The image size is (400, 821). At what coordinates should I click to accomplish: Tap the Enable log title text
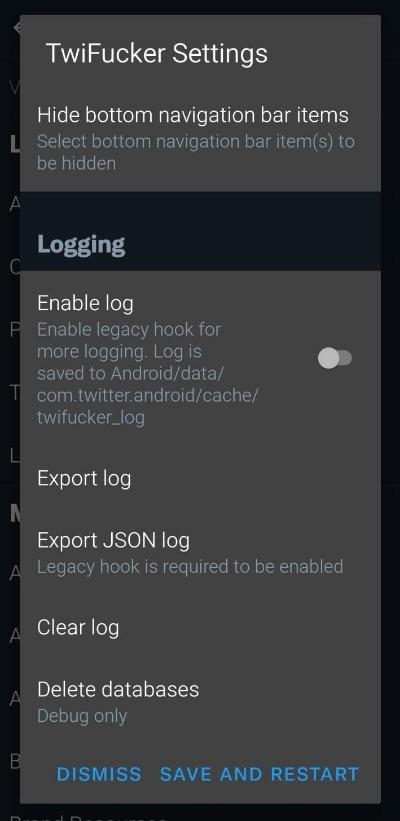click(x=85, y=303)
